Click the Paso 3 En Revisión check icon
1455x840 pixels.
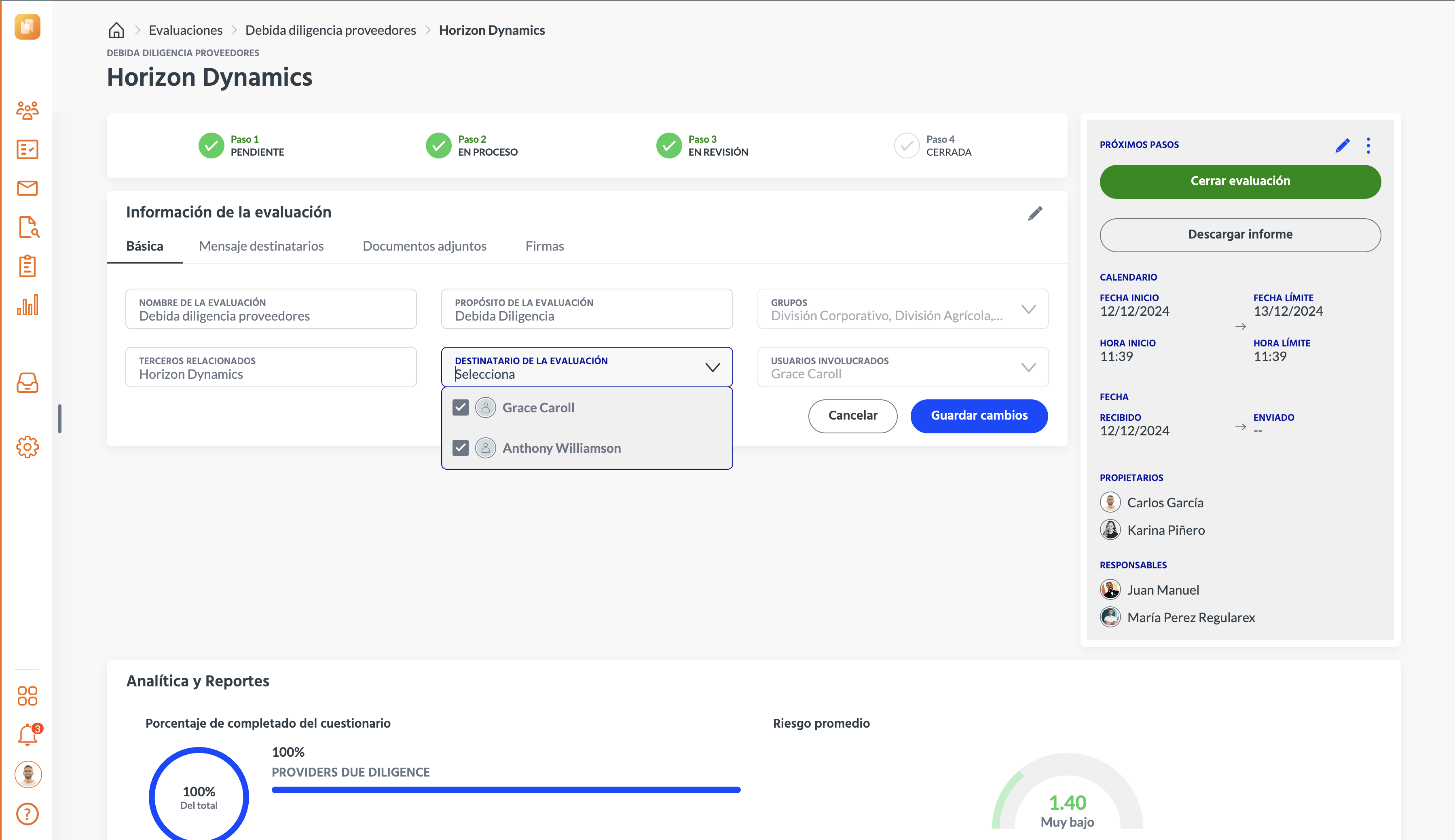point(669,146)
